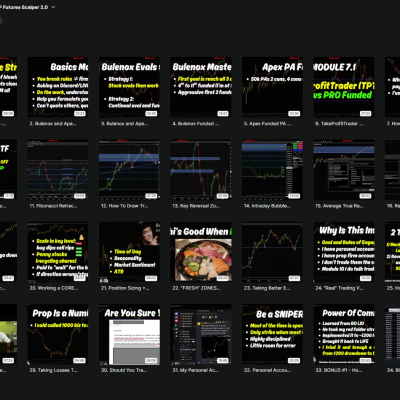Open lesson 14 intraday bubble thumbnail
This screenshot has height=400, width=400.
[x=272, y=170]
